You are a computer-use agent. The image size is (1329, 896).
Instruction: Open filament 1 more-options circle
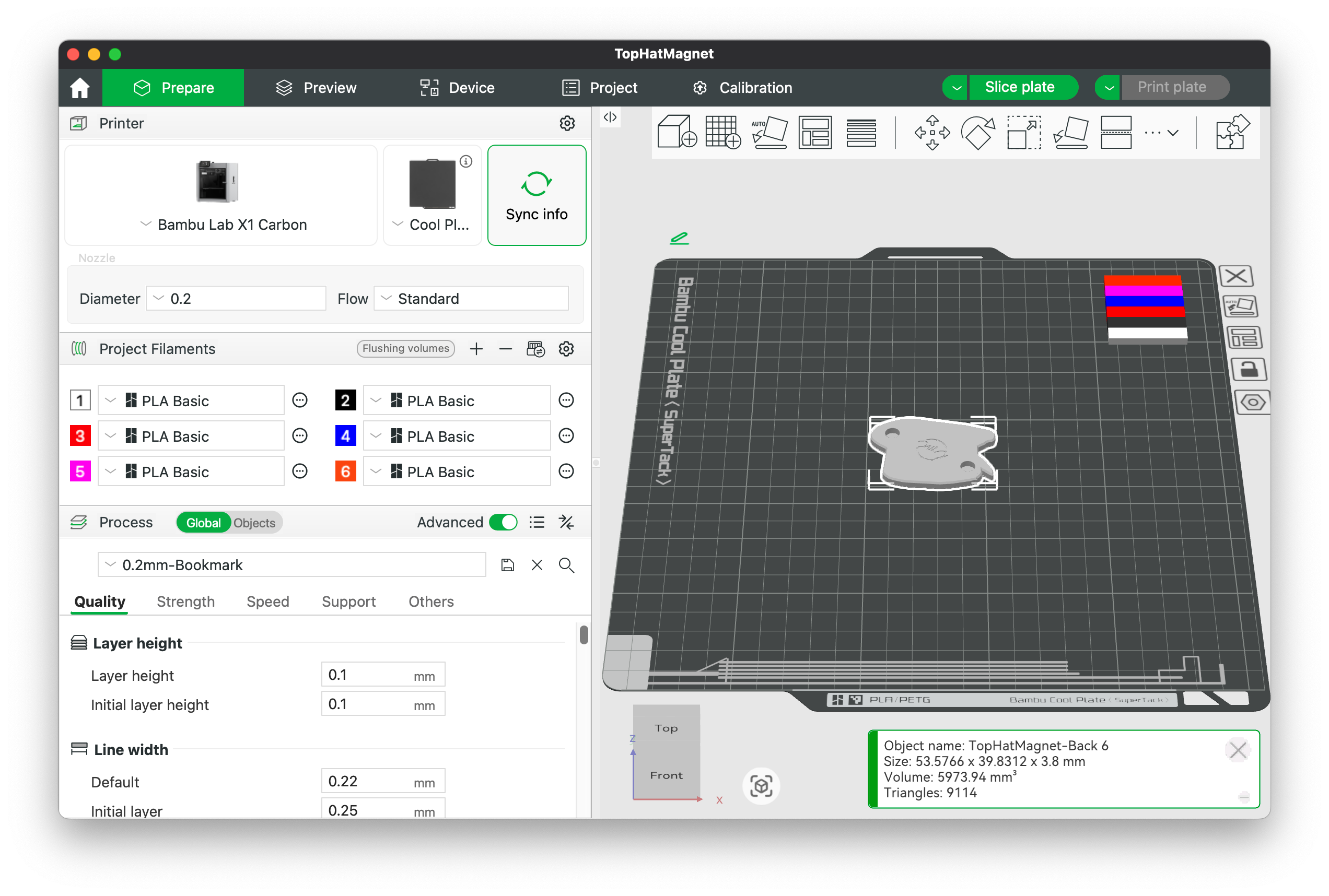click(299, 400)
